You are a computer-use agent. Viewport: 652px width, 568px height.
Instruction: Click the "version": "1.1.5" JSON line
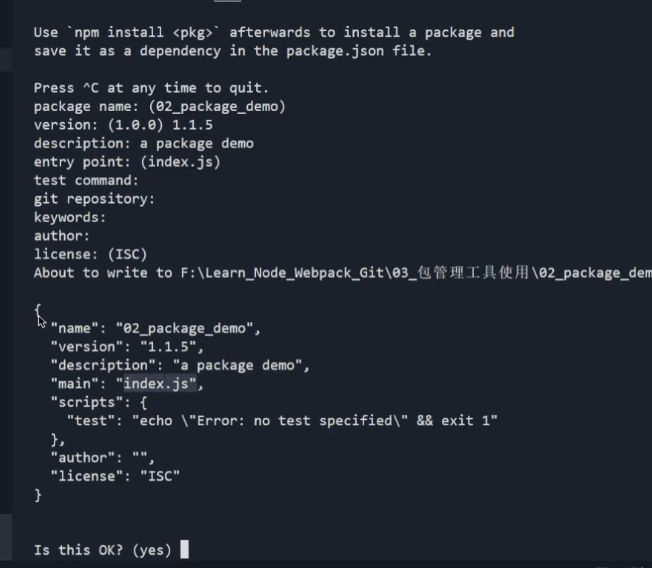pyautogui.click(x=127, y=346)
